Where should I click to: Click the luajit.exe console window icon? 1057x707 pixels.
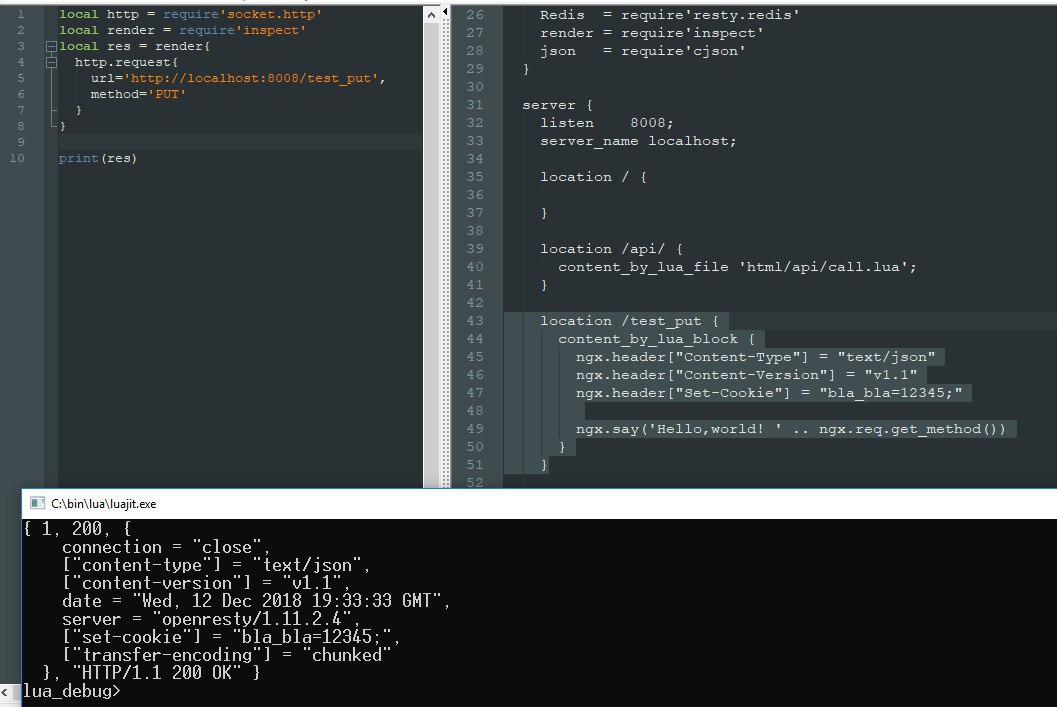click(x=38, y=503)
